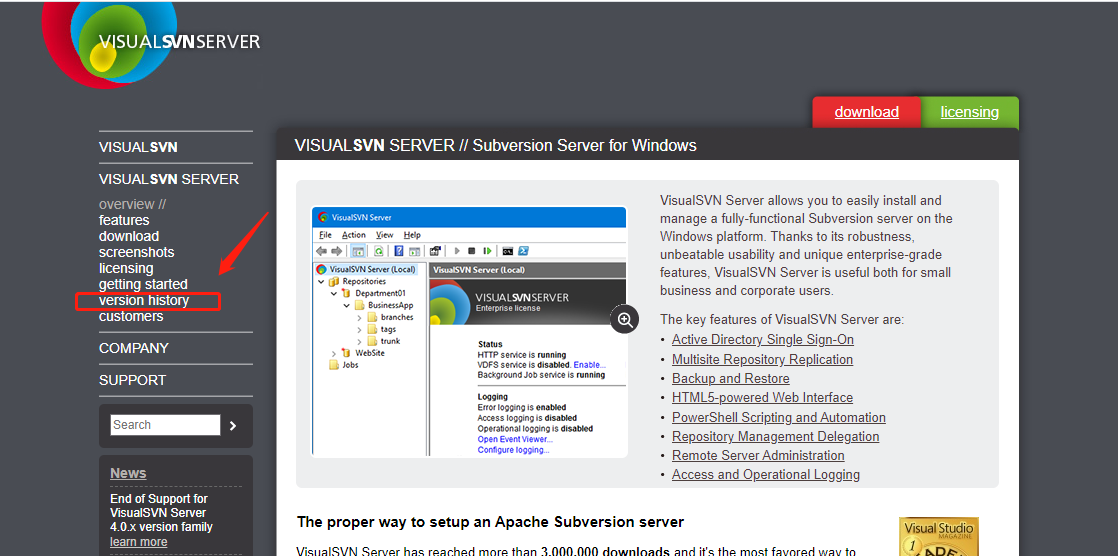Click Show/Hide Action Pane icon in embedded toolbar
The height and width of the screenshot is (556, 1118).
coord(414,251)
